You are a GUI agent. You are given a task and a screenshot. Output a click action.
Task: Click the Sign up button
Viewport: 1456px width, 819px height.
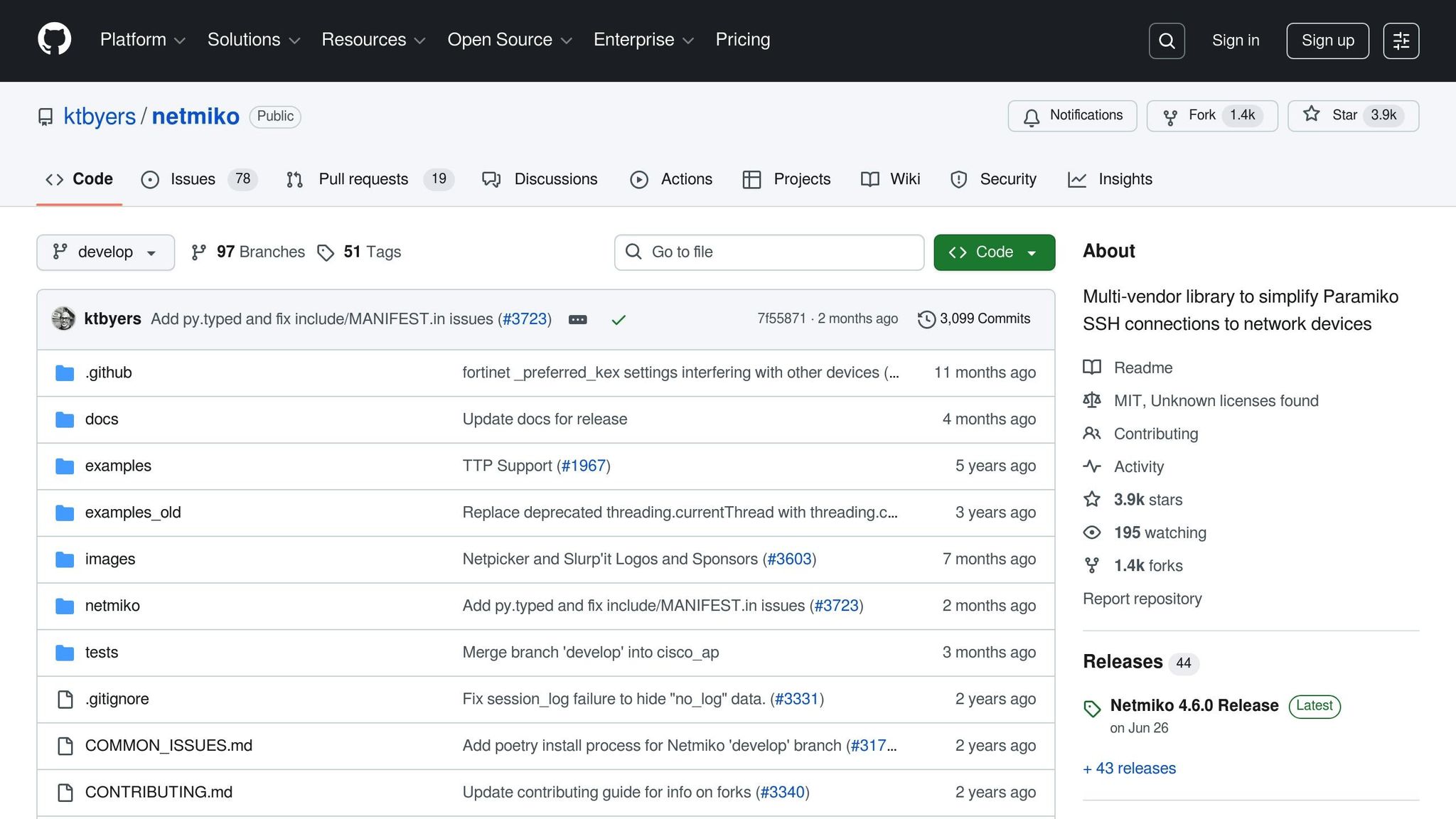point(1327,41)
